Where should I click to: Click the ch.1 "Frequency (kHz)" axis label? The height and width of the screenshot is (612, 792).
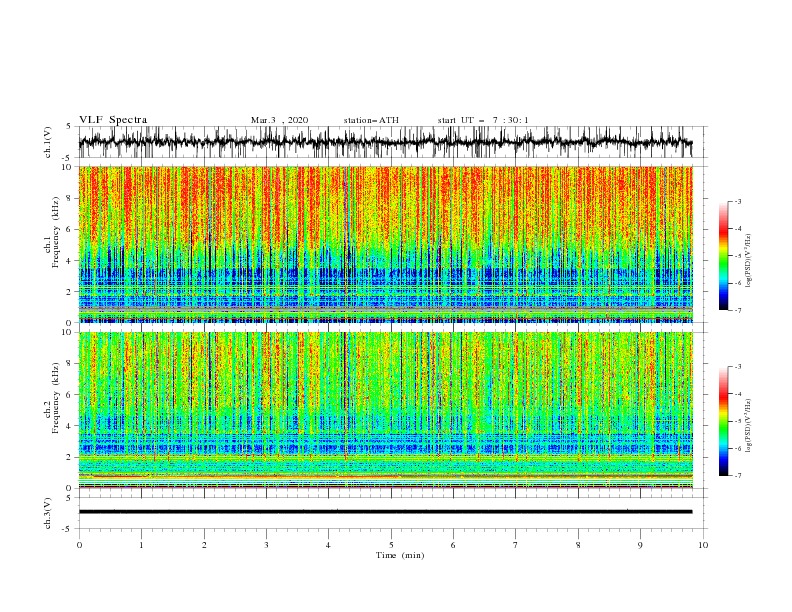56,232
